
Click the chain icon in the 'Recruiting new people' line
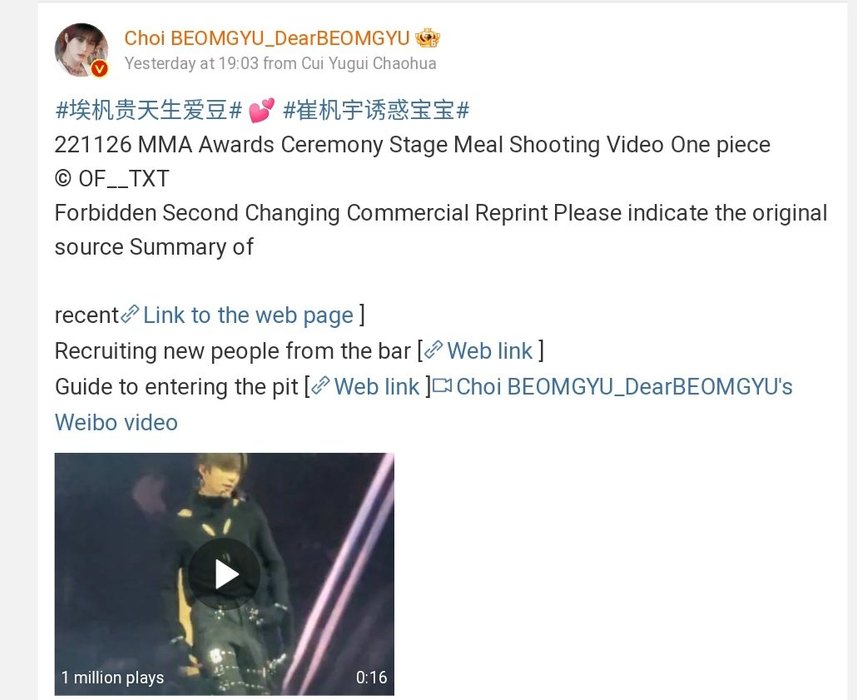(433, 350)
